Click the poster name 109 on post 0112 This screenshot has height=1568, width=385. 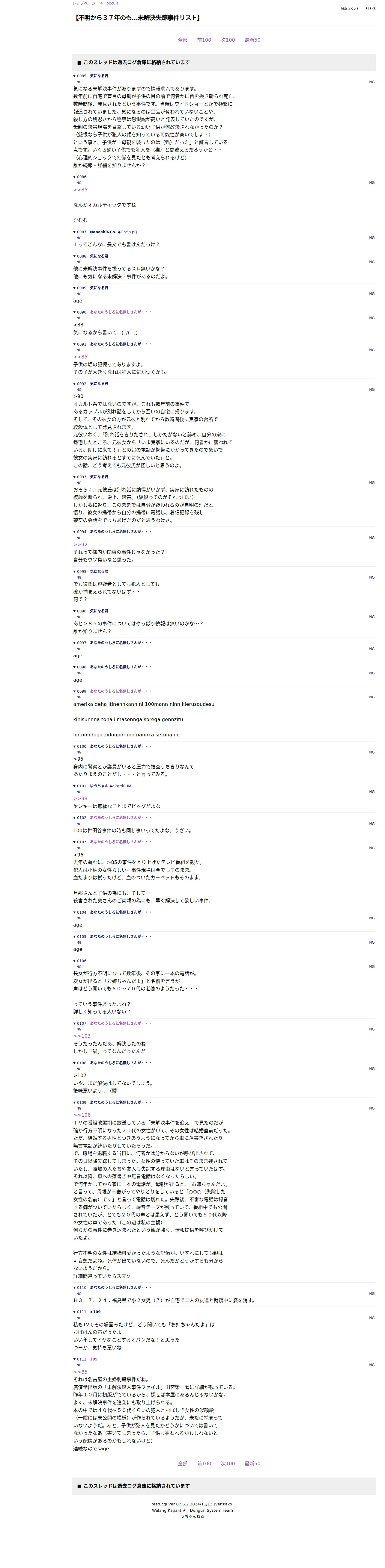tap(94, 1359)
